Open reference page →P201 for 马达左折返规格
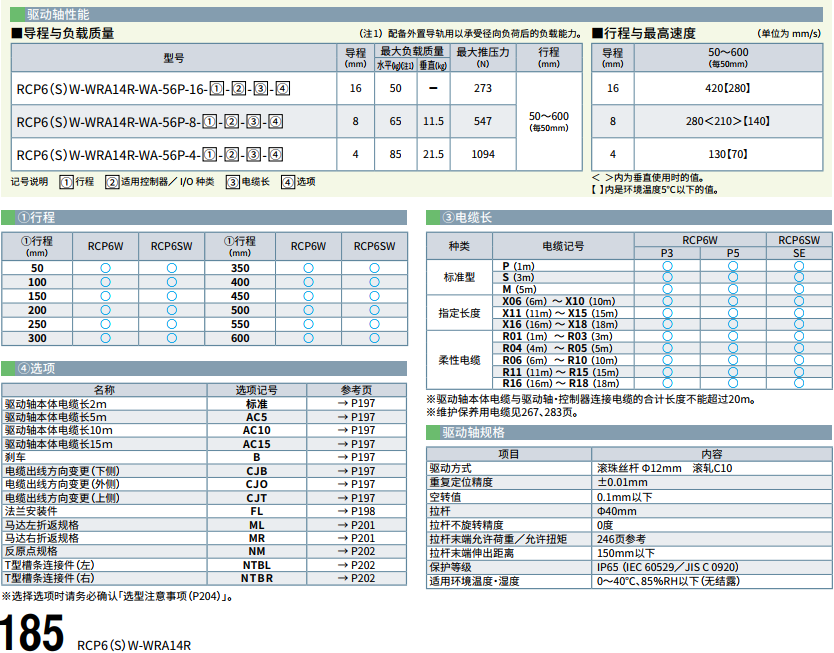The image size is (834, 653). (x=356, y=525)
